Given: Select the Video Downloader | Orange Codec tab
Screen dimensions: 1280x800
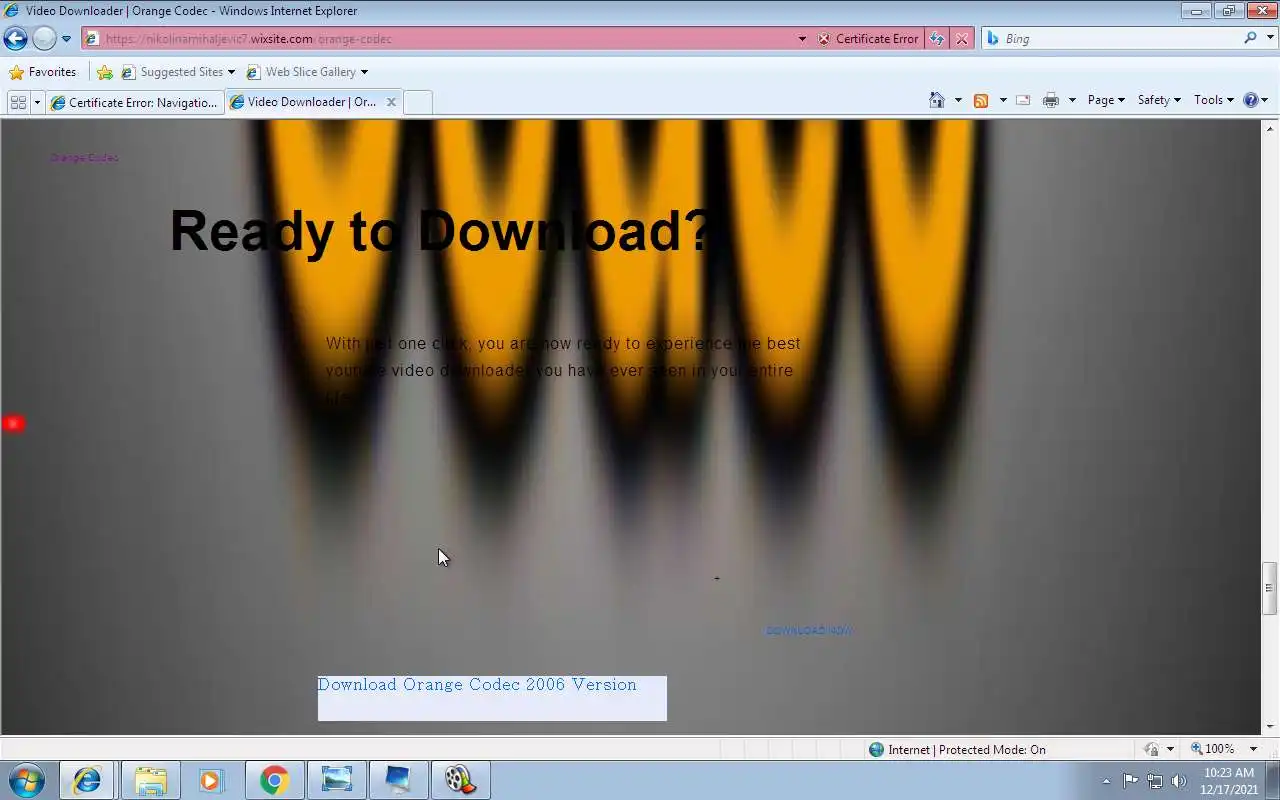Looking at the screenshot, I should (x=304, y=102).
